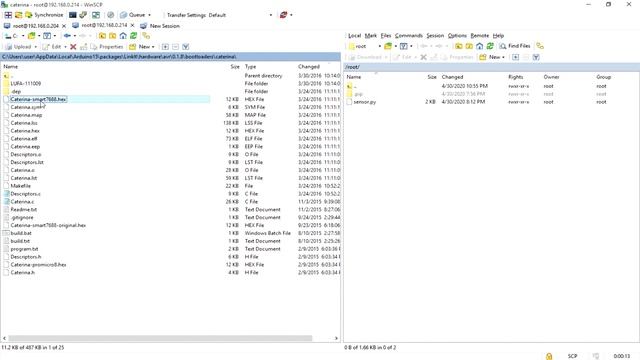Open the Commands menu
This screenshot has width=640, height=360.
tap(409, 36)
